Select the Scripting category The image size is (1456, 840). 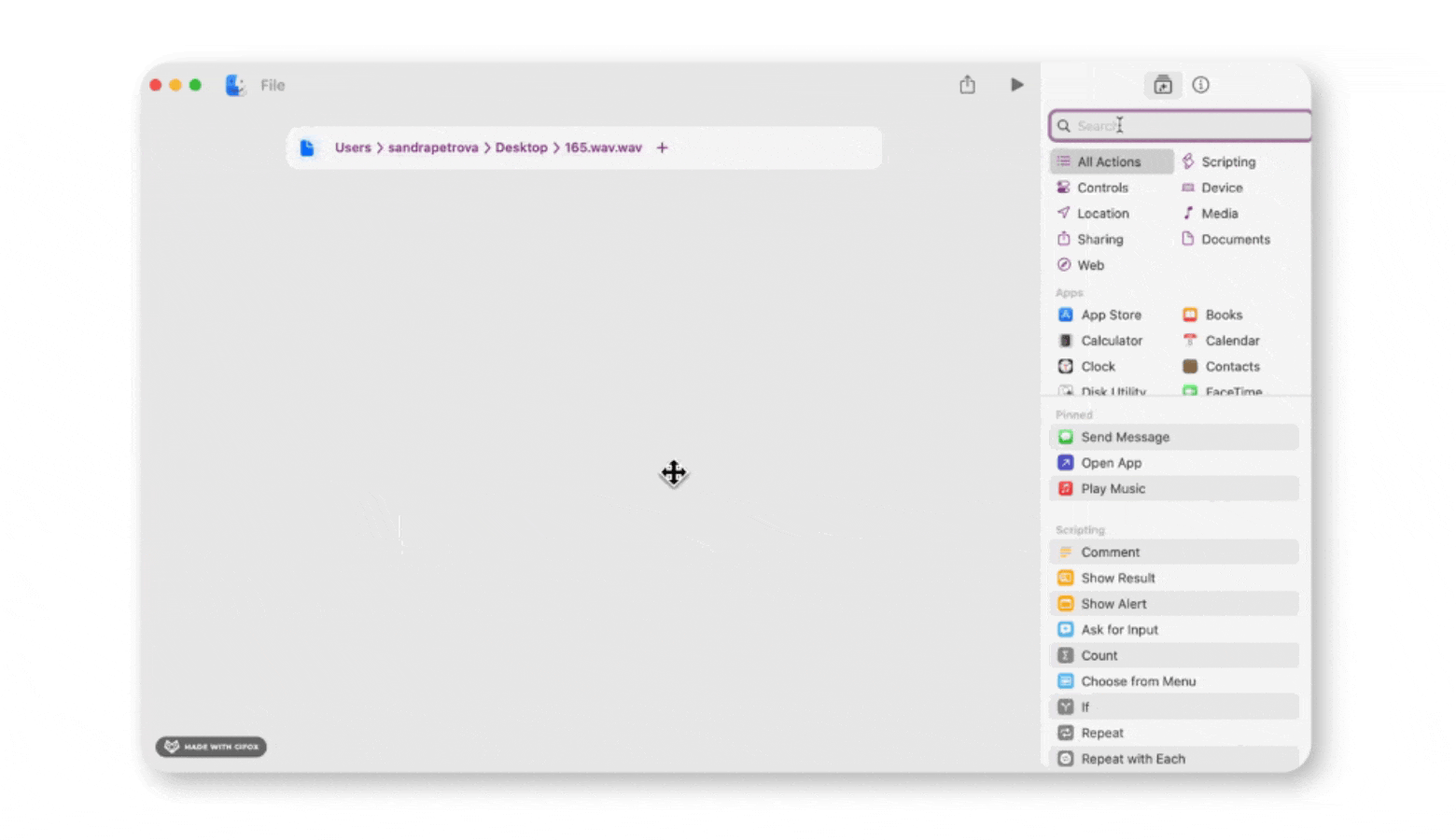(x=1219, y=161)
